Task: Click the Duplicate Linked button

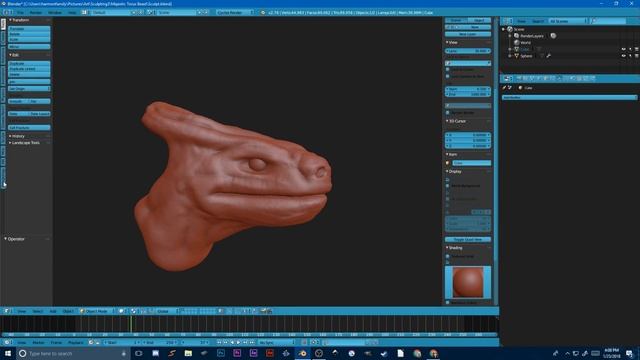Action: 29,69
